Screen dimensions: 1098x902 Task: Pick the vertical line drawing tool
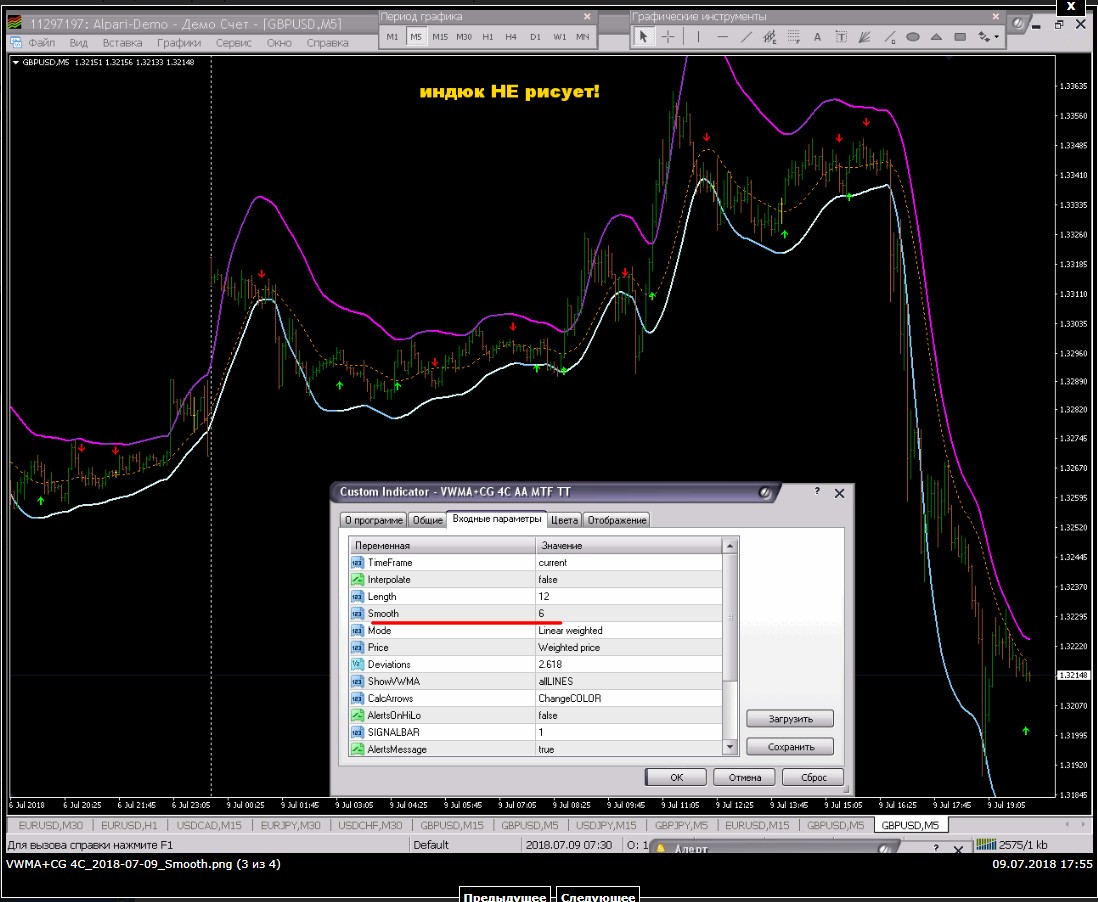[x=697, y=37]
